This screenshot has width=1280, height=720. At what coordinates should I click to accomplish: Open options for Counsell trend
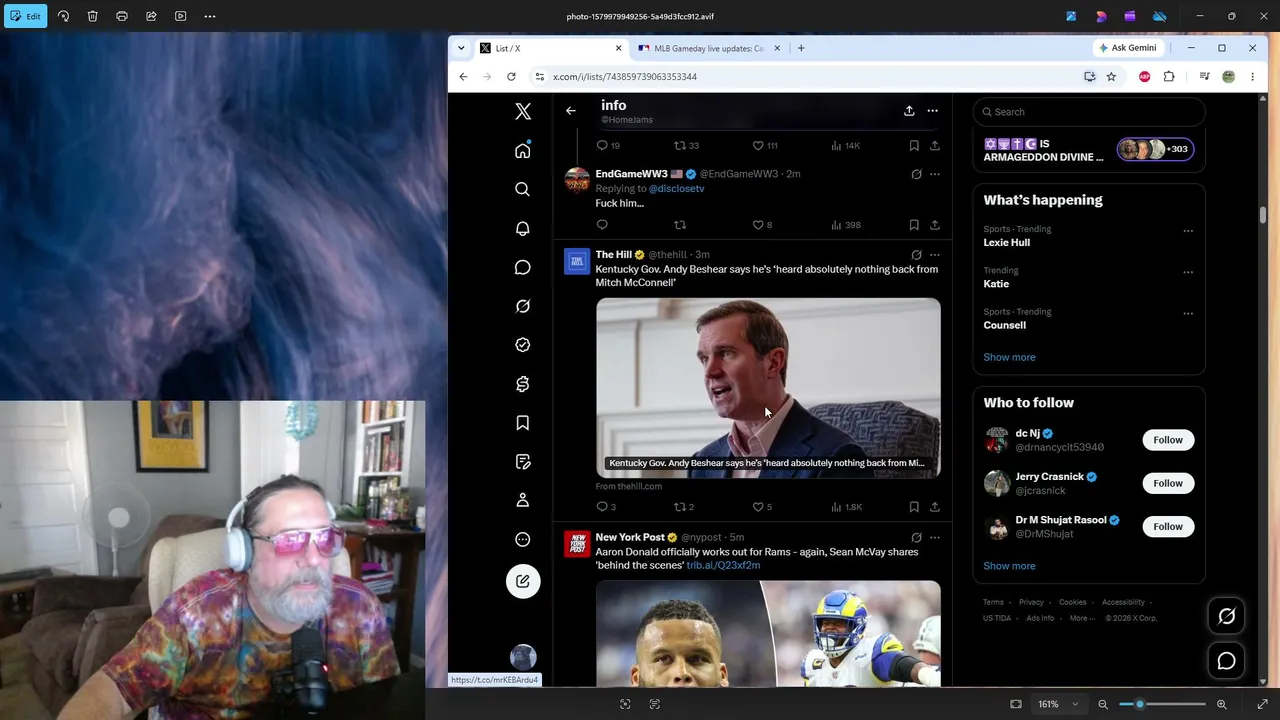[x=1188, y=313]
